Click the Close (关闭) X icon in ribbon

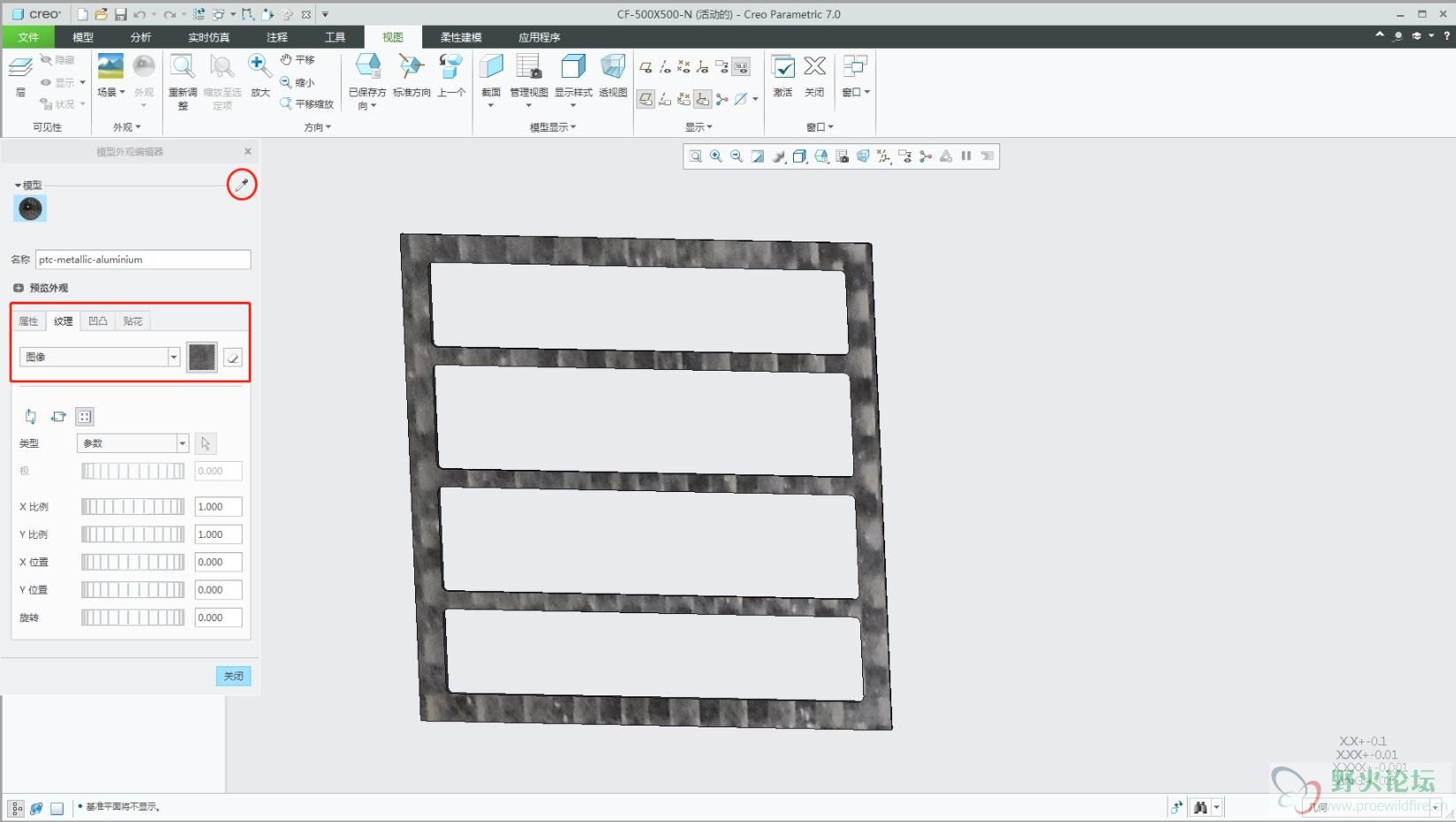pyautogui.click(x=814, y=66)
